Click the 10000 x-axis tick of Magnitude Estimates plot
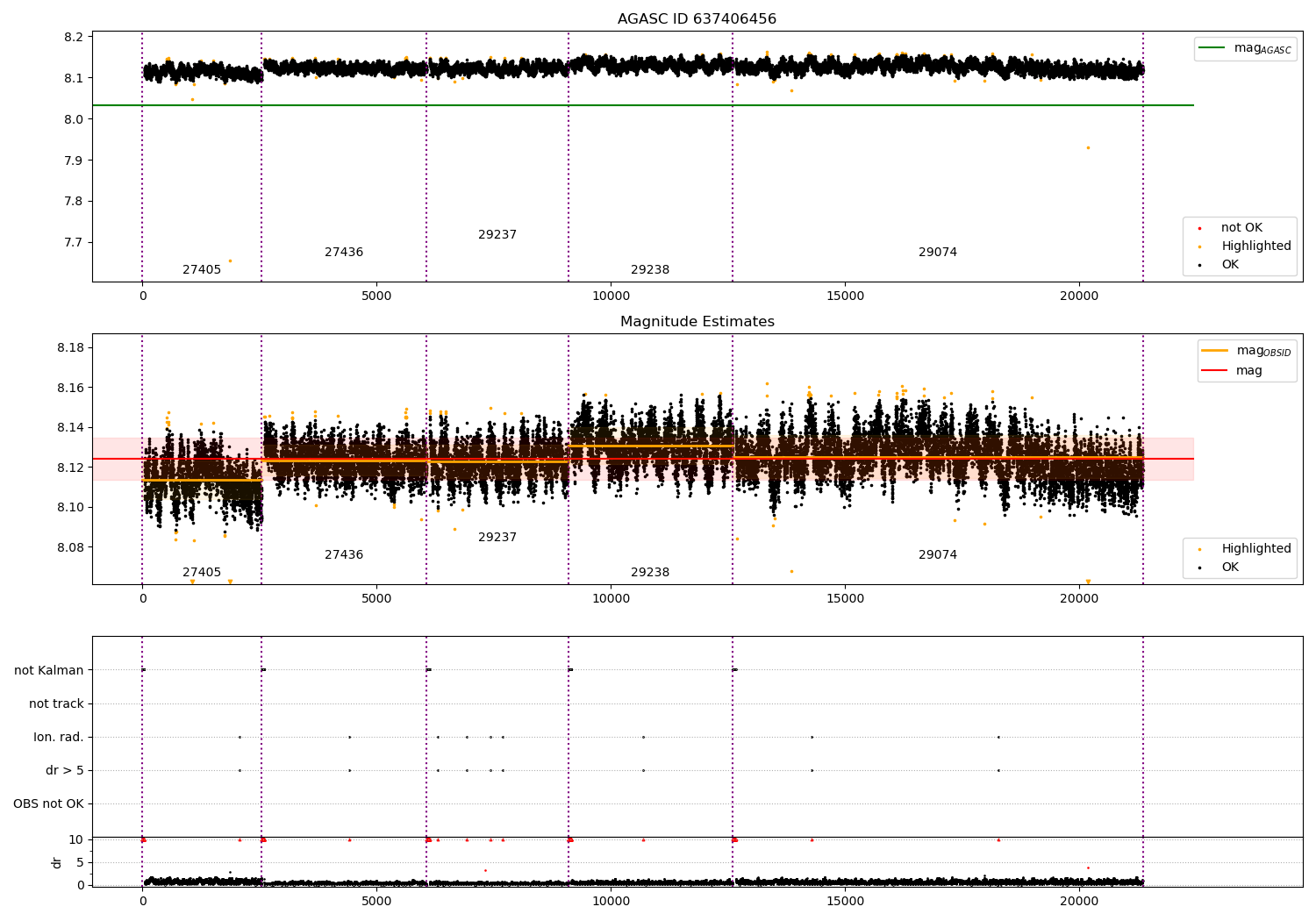Image resolution: width=1316 pixels, height=921 pixels. tap(611, 599)
